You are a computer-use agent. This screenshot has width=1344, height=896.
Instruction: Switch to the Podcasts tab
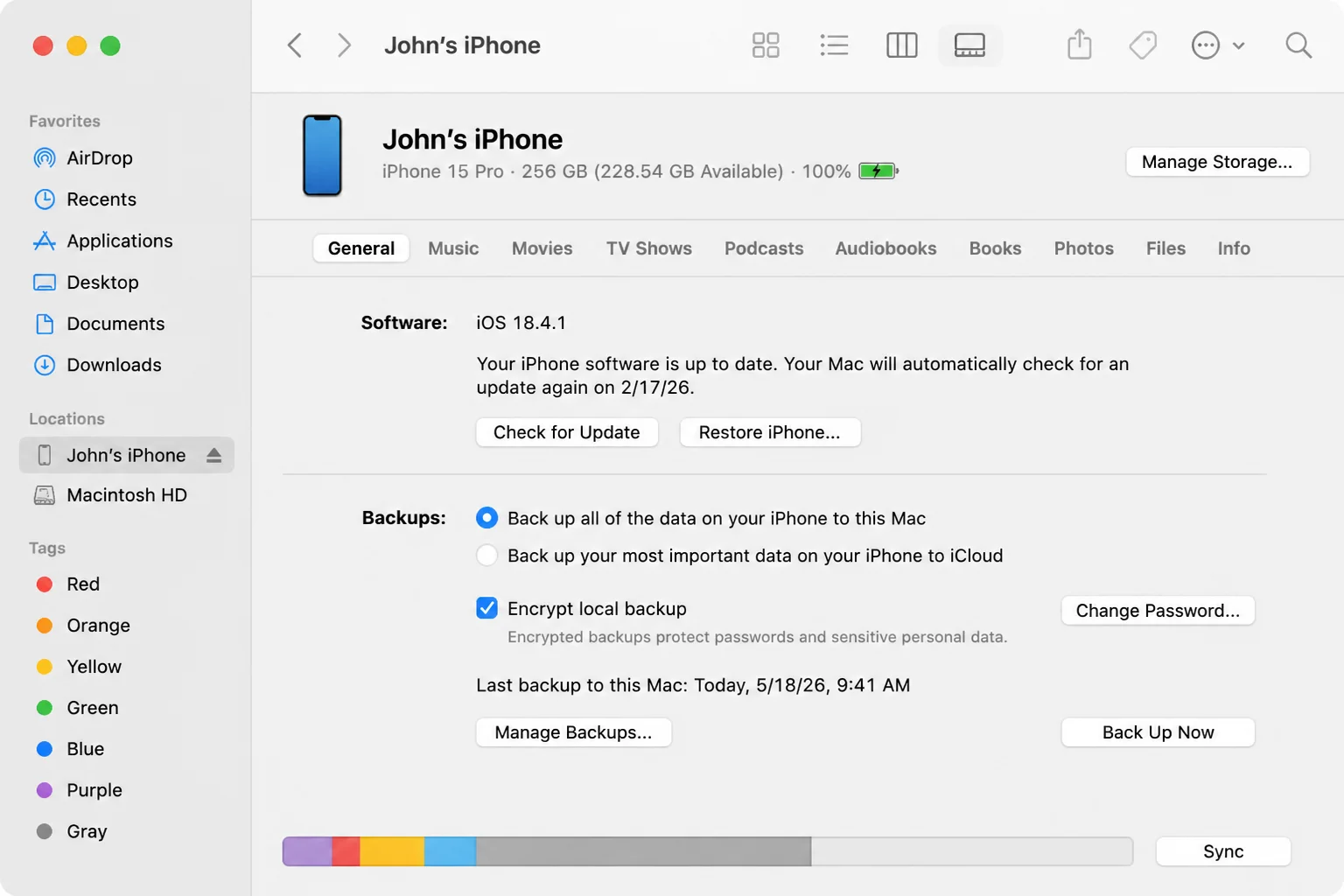(764, 248)
